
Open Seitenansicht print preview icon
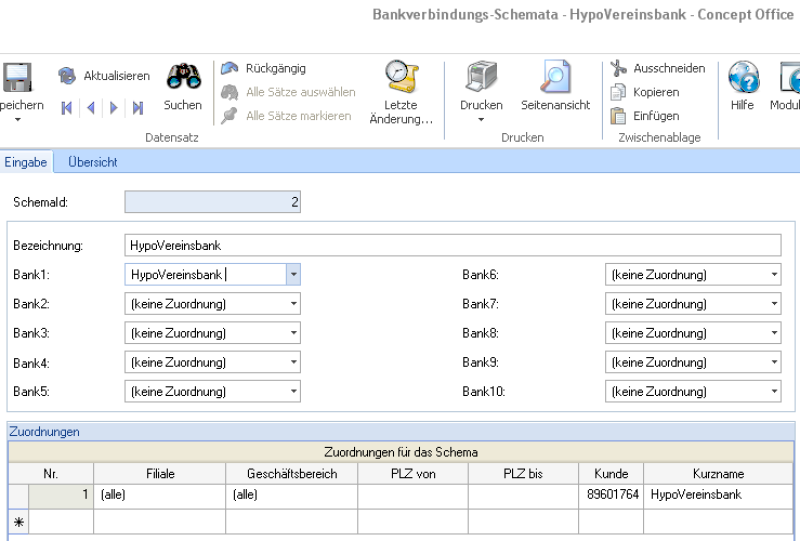[x=555, y=77]
